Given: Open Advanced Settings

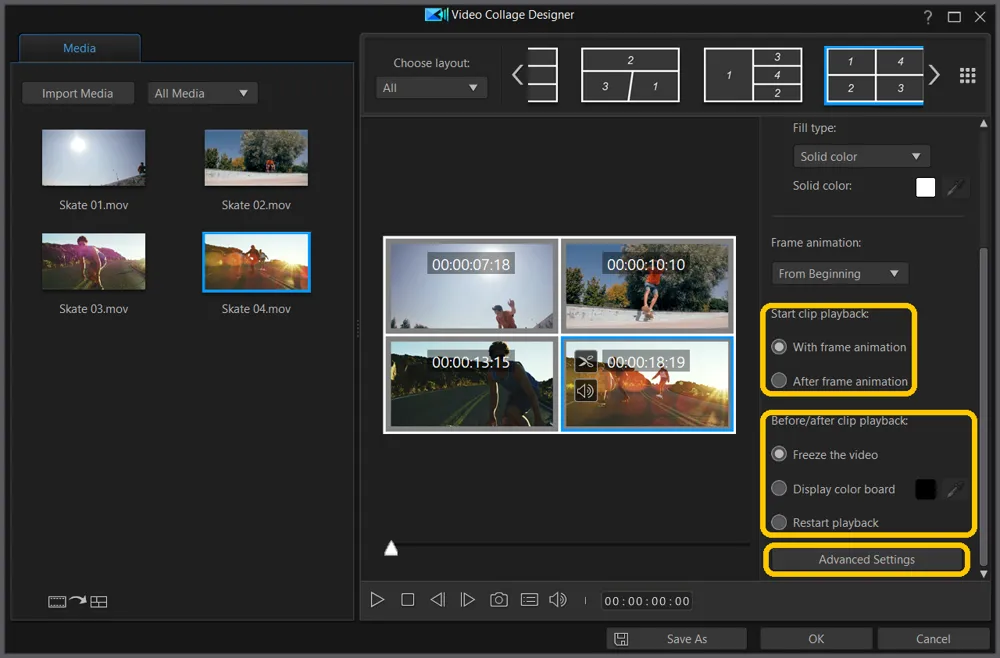Looking at the screenshot, I should [x=867, y=559].
